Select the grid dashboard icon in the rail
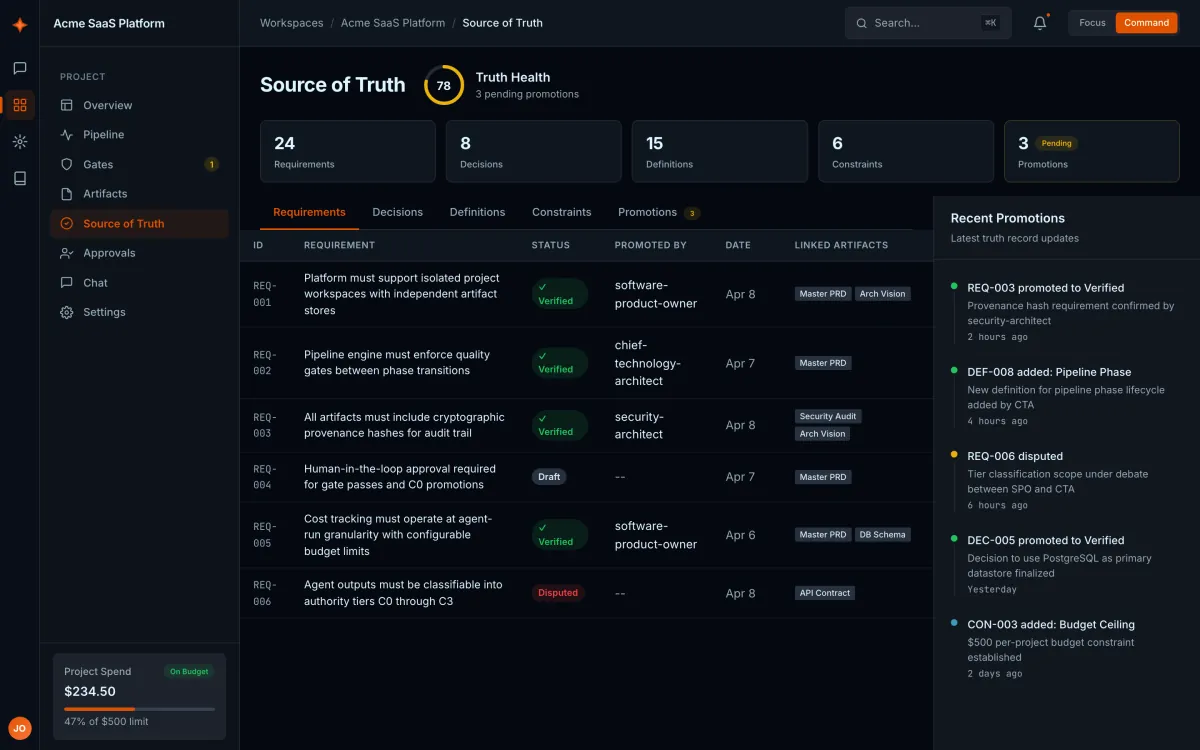The image size is (1200, 750). point(19,105)
